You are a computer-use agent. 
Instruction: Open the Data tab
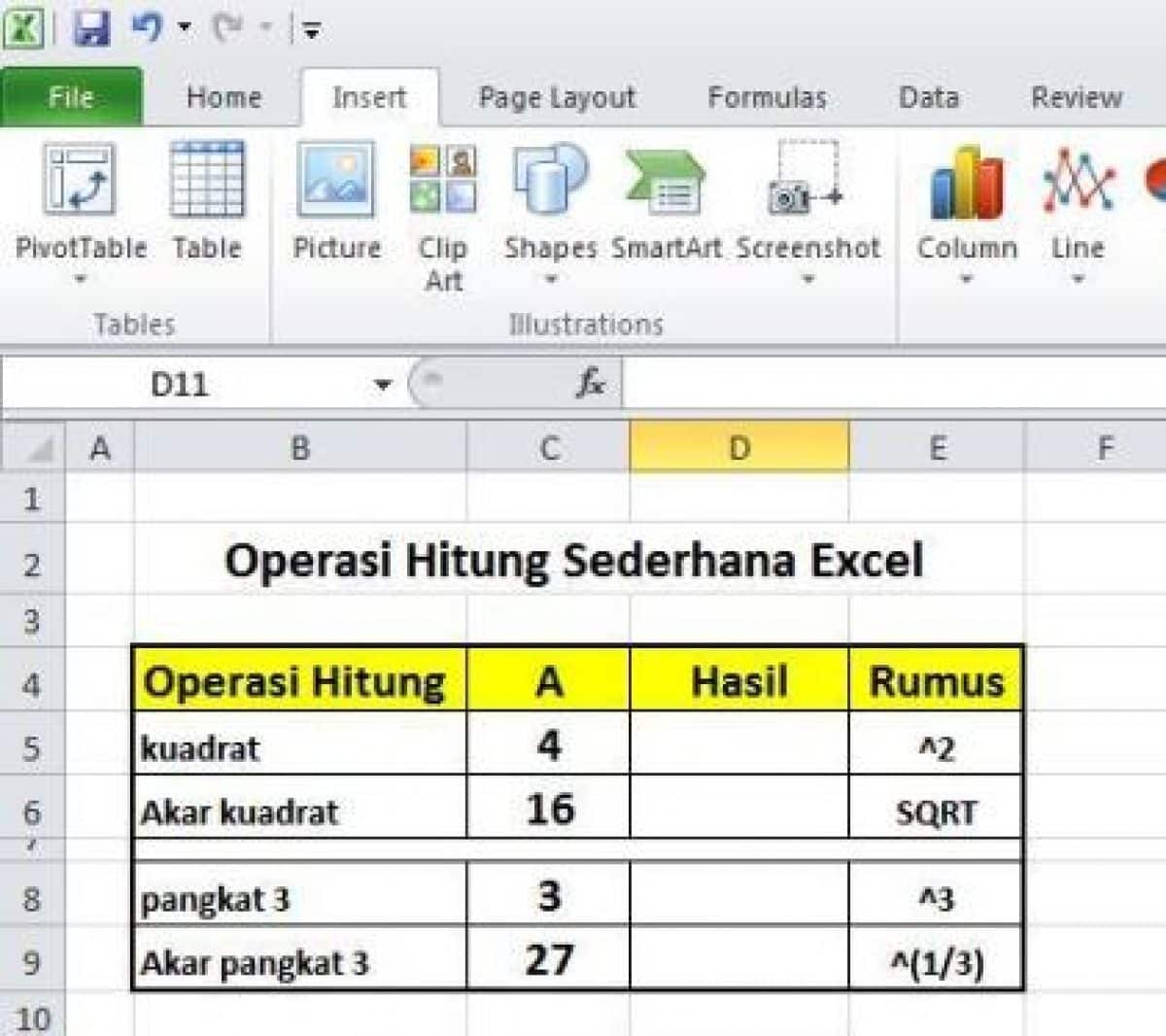click(929, 97)
